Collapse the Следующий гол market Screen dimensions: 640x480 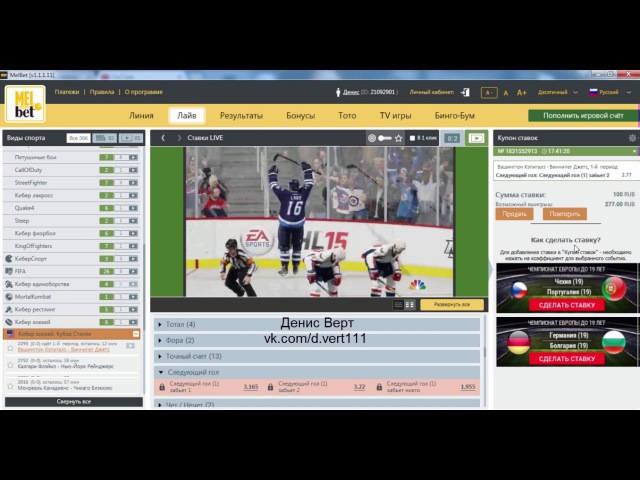[317, 372]
